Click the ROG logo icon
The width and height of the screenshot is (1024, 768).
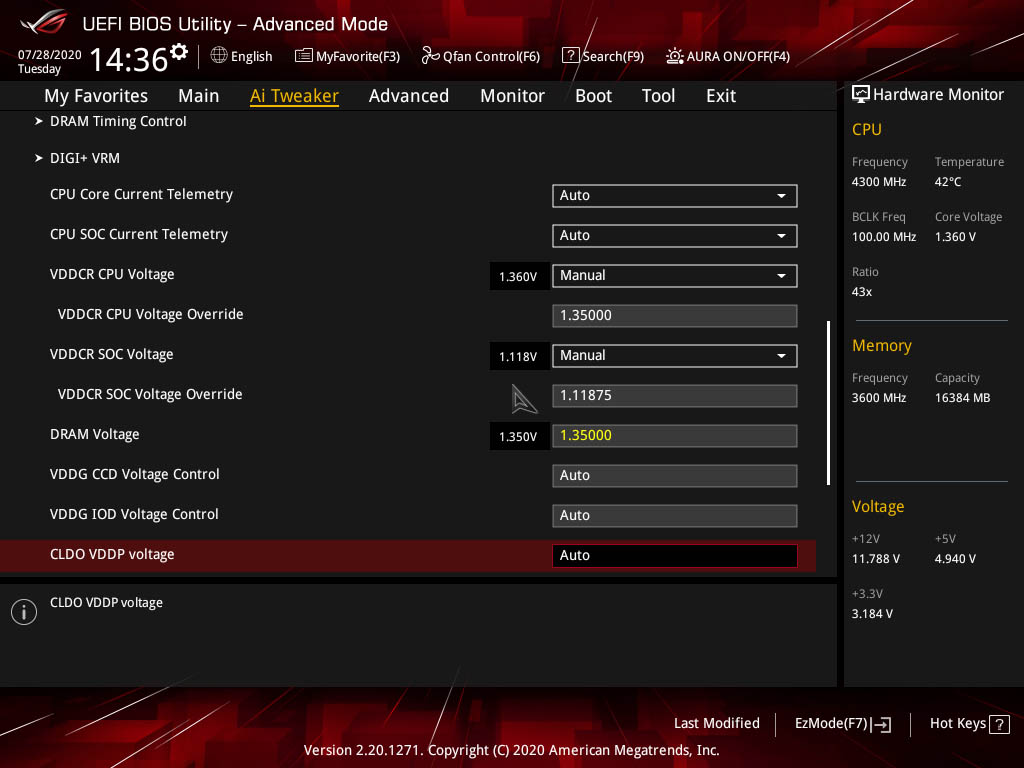tap(44, 23)
